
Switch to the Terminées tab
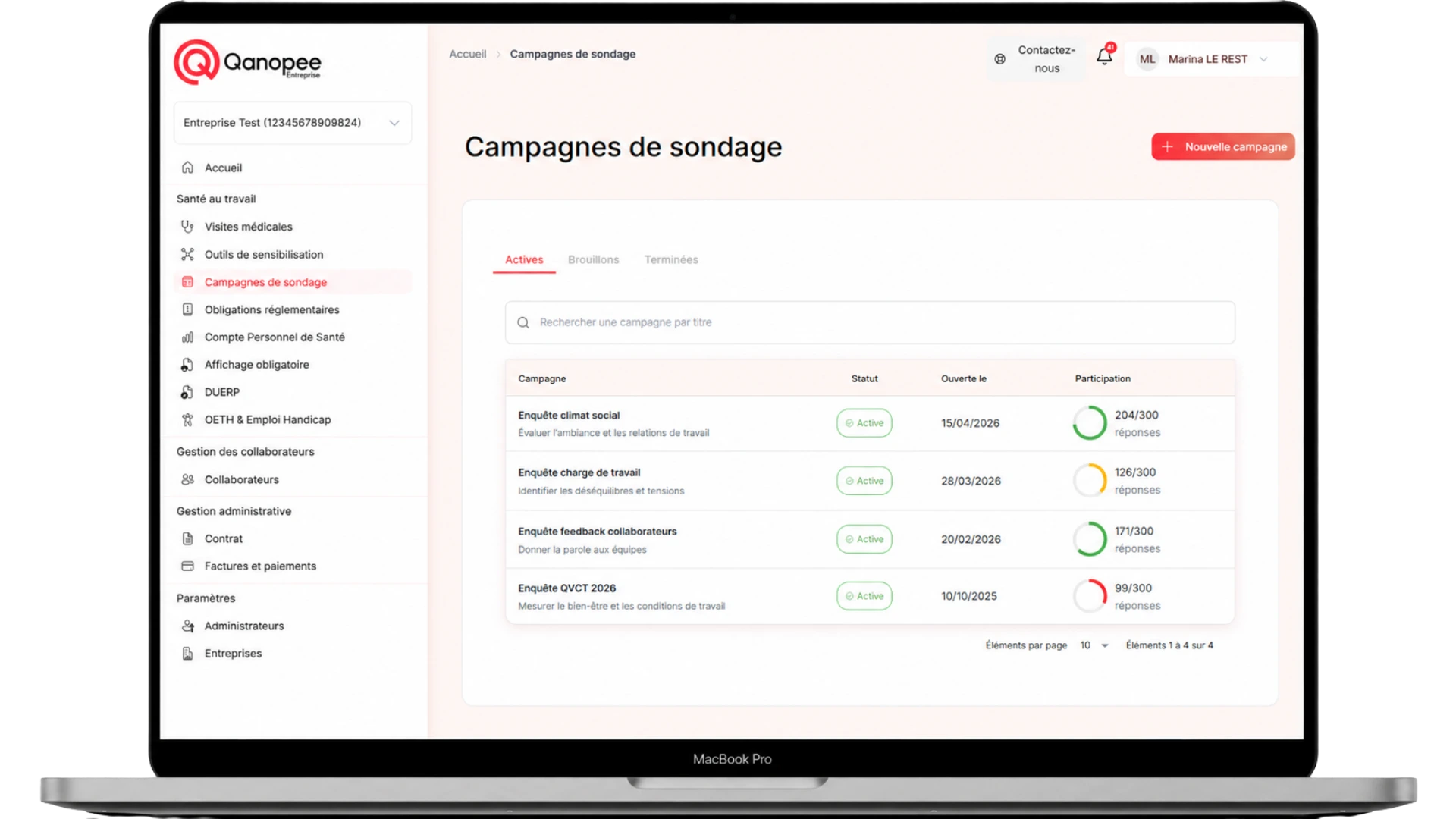[671, 259]
